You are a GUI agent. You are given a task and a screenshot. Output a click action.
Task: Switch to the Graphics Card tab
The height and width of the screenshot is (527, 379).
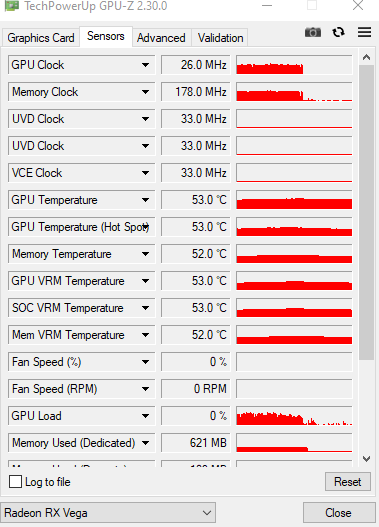tap(41, 38)
